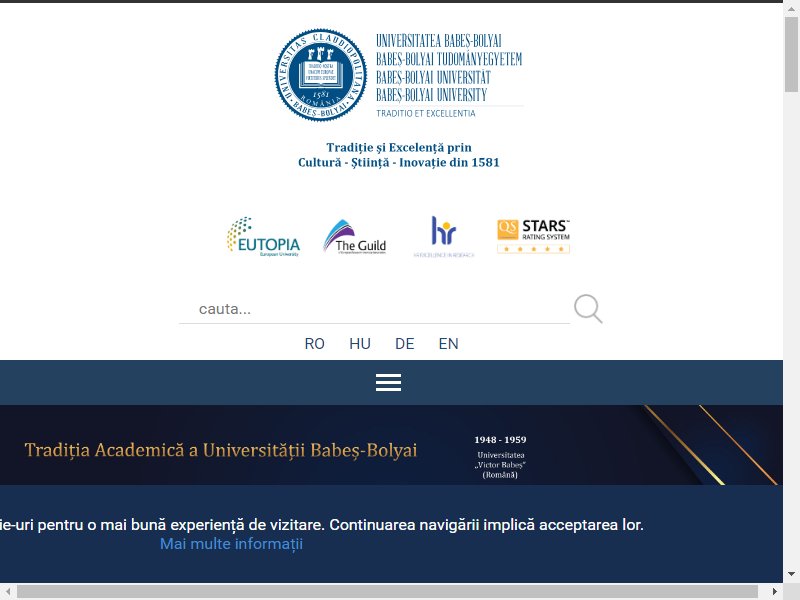Image resolution: width=800 pixels, height=600 pixels.
Task: Click in the 'cauta...' search field
Action: coord(374,309)
